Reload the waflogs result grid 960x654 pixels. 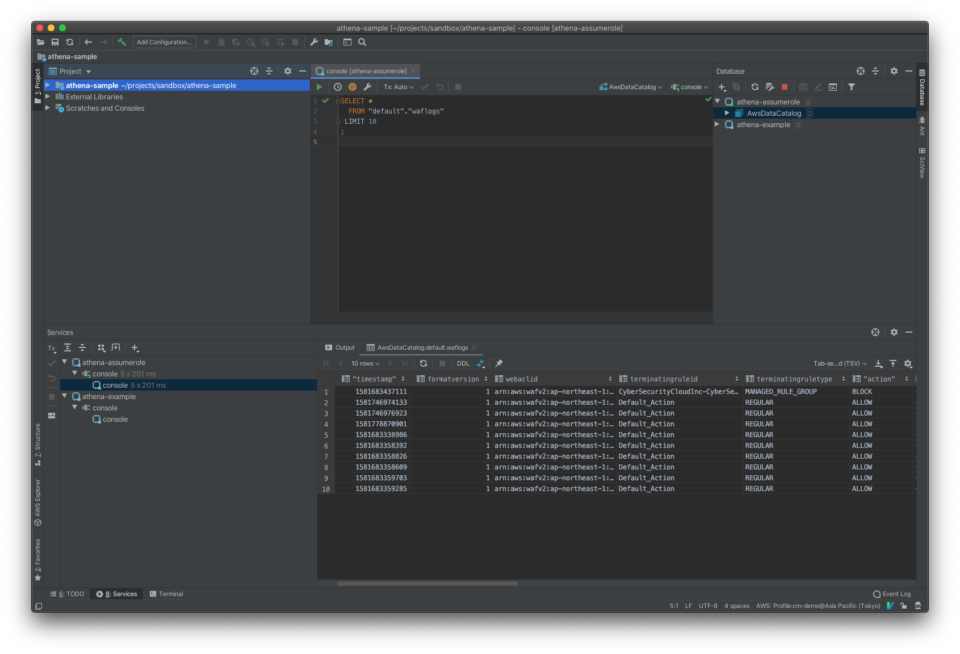point(422,363)
